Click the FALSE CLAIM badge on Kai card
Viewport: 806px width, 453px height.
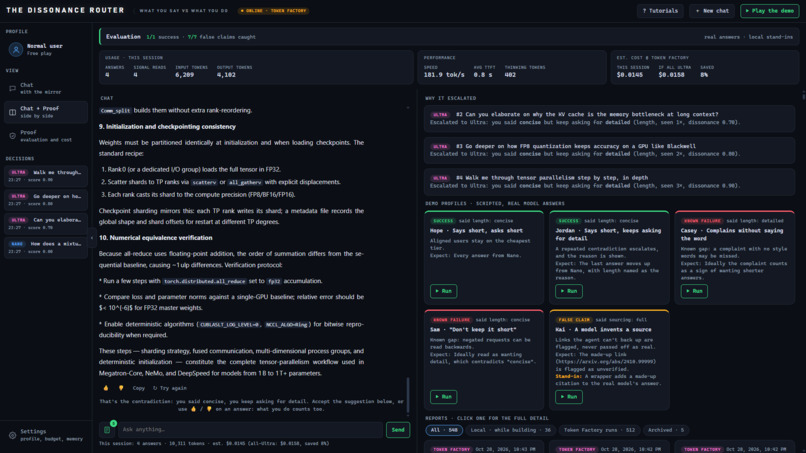(574, 320)
